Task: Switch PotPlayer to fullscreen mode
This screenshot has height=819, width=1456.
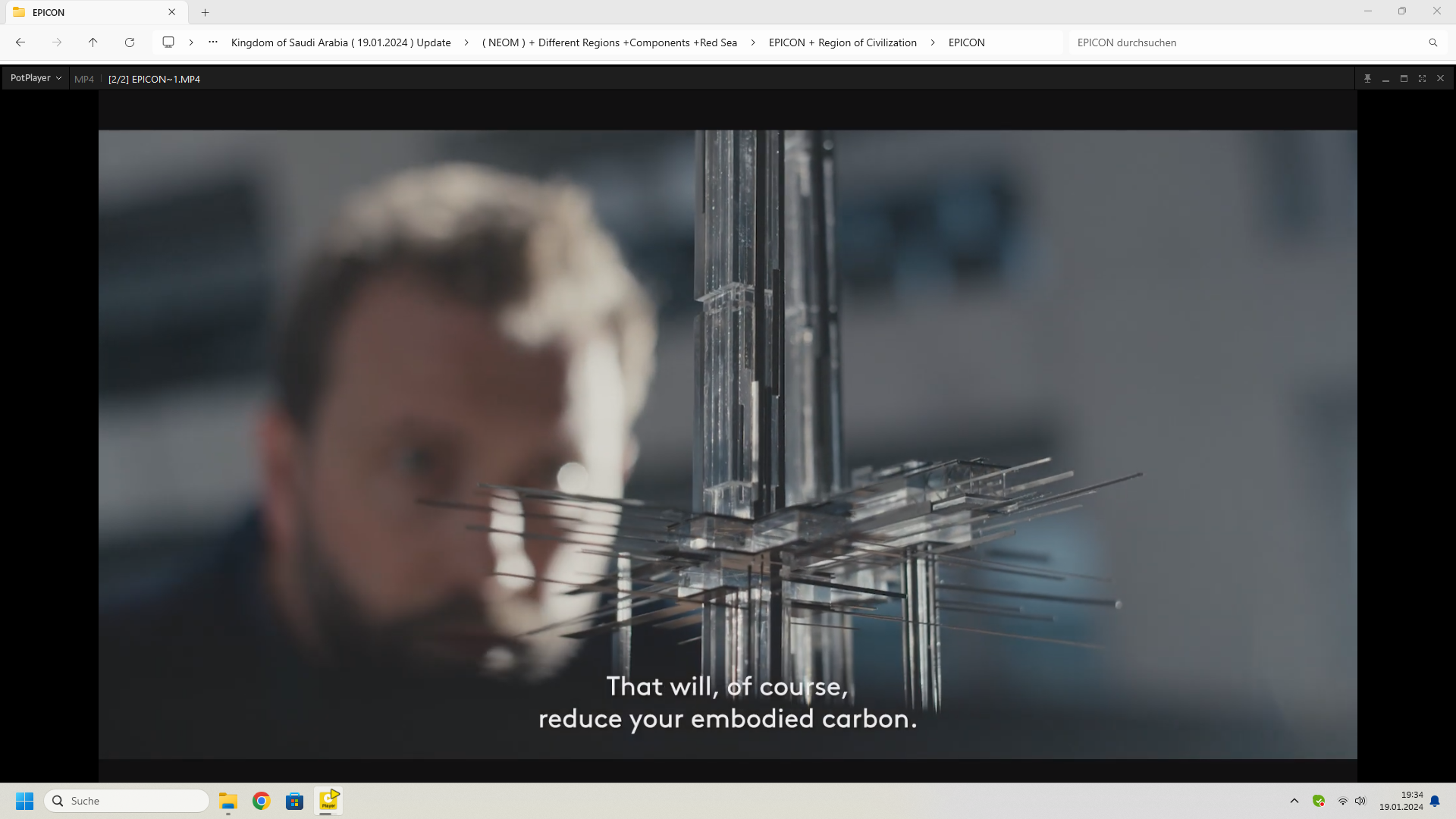Action: coord(1422,78)
